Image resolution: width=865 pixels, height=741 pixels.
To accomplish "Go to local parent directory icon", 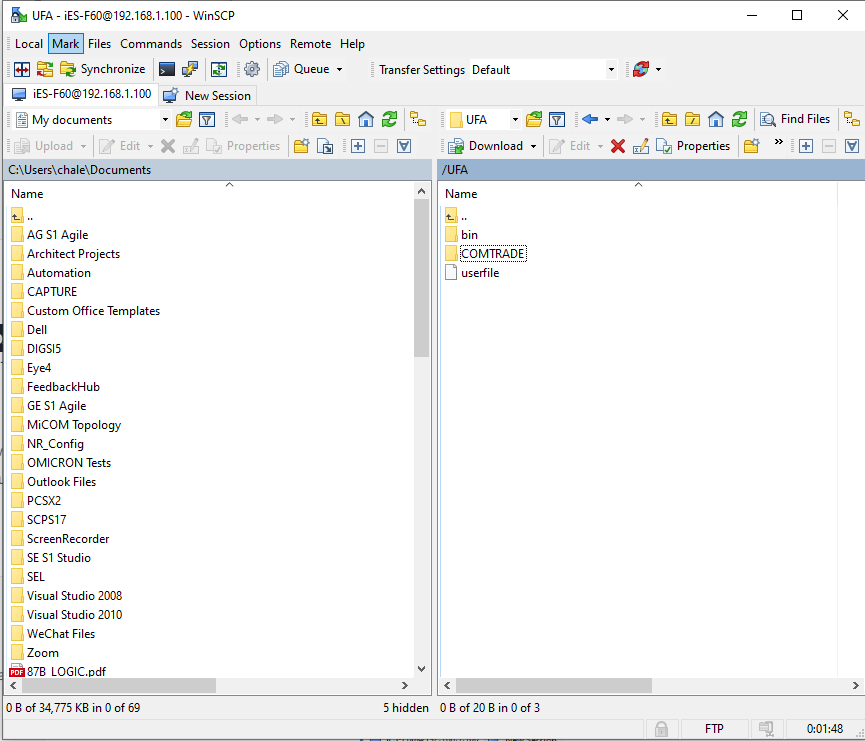I will coord(319,120).
